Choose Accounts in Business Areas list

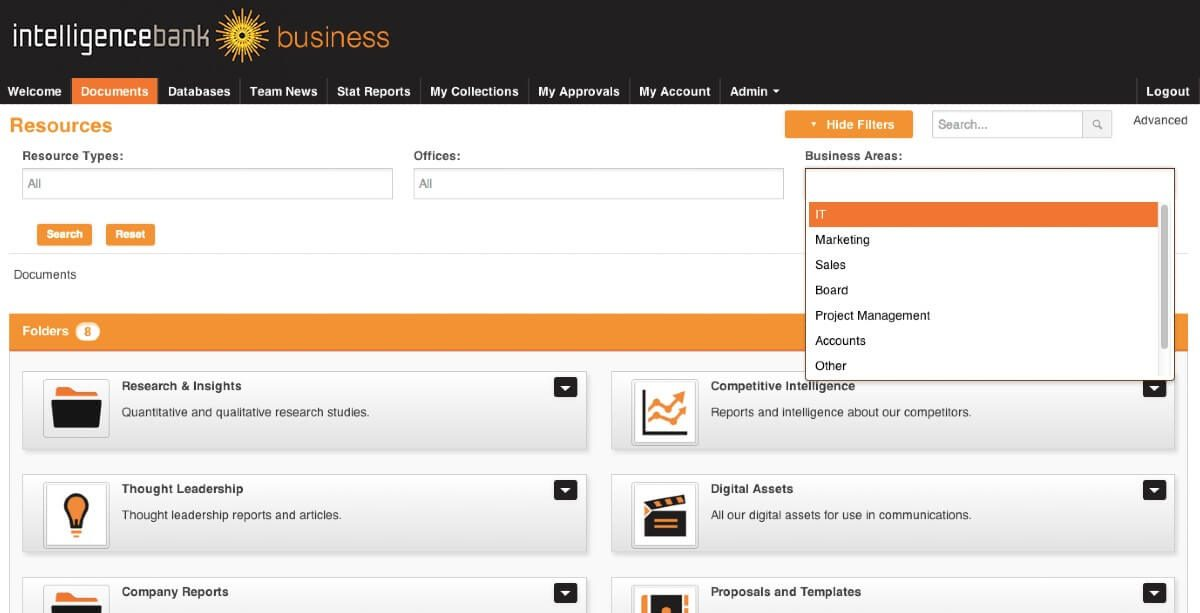(x=983, y=341)
